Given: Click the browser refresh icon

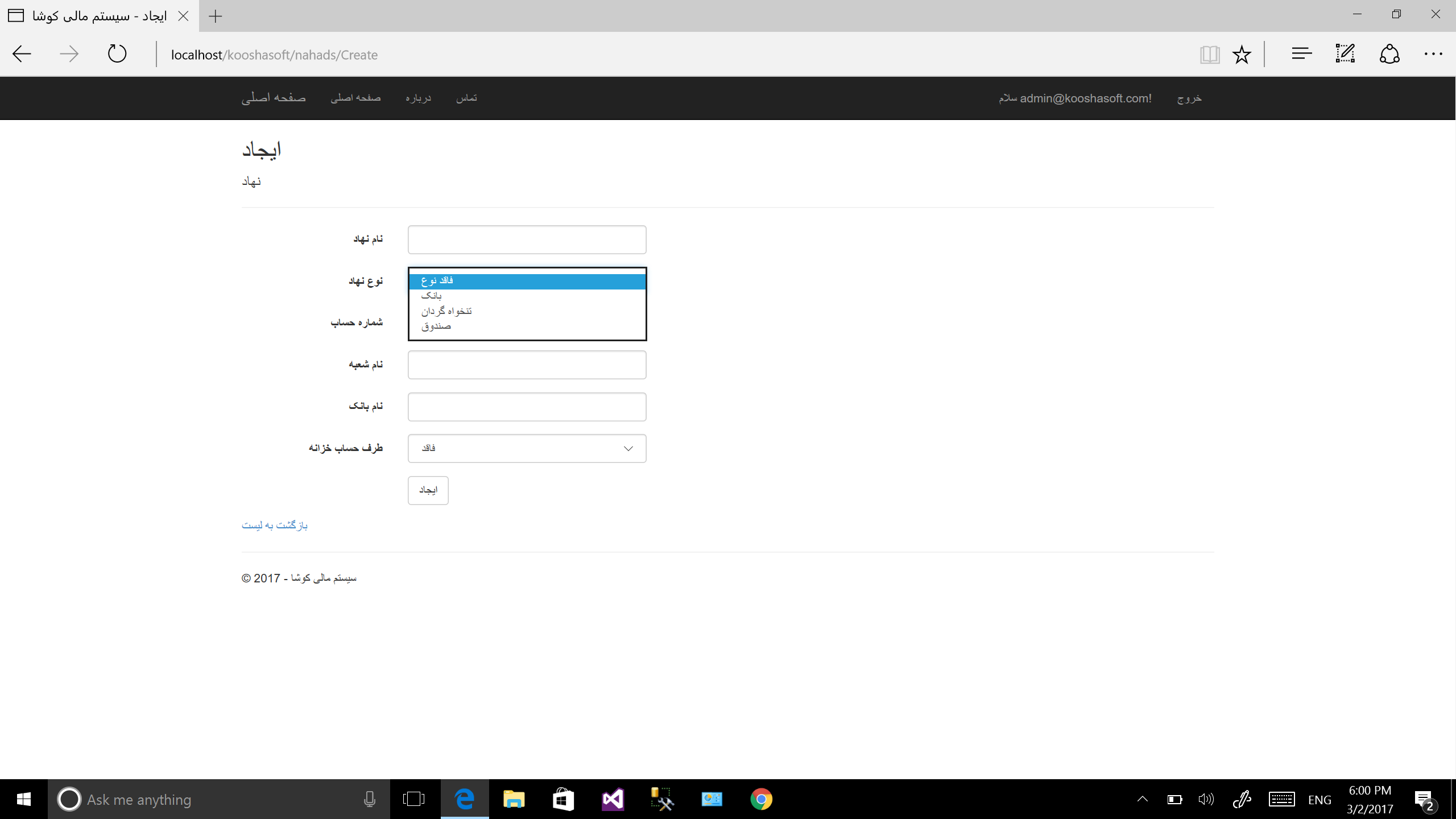Looking at the screenshot, I should tap(117, 54).
